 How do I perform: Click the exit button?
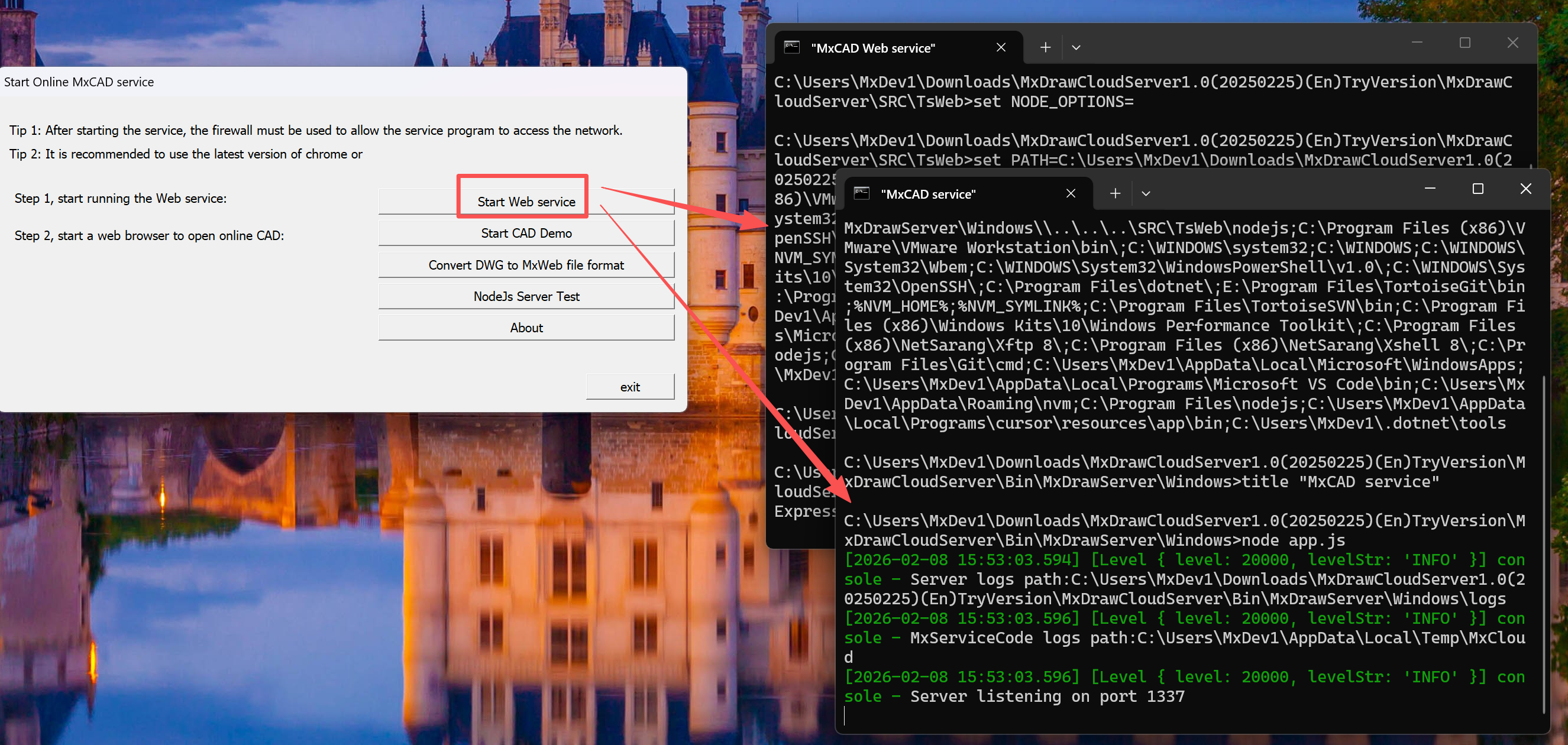pyautogui.click(x=629, y=387)
